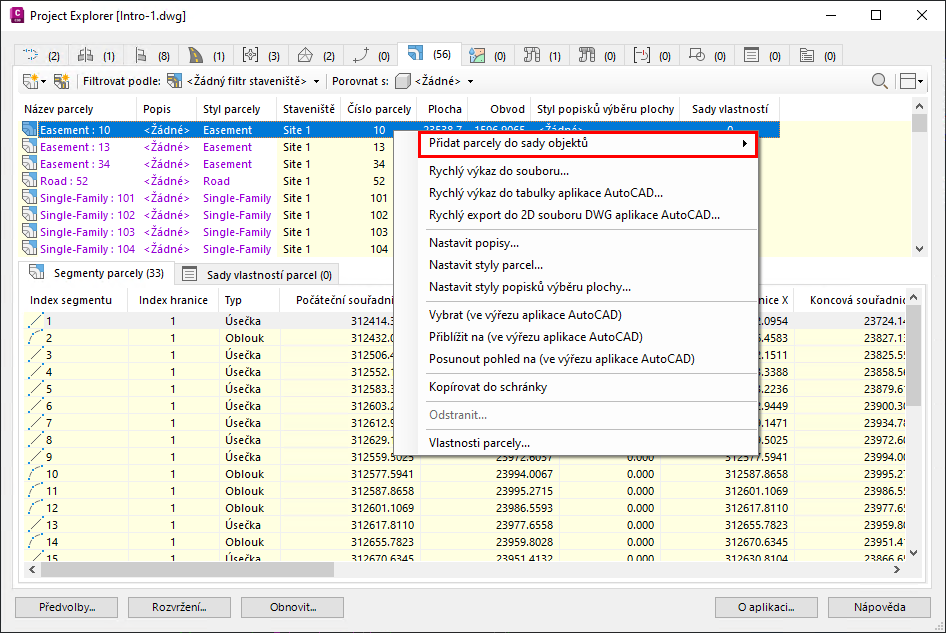Click the second toolbar icon next to star

62,81
